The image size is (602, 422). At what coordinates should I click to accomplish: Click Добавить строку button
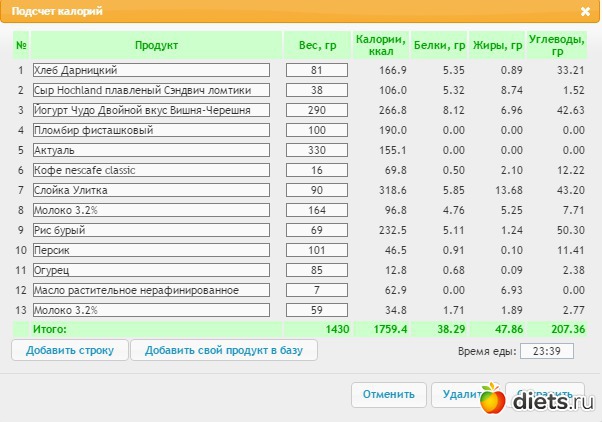click(70, 350)
